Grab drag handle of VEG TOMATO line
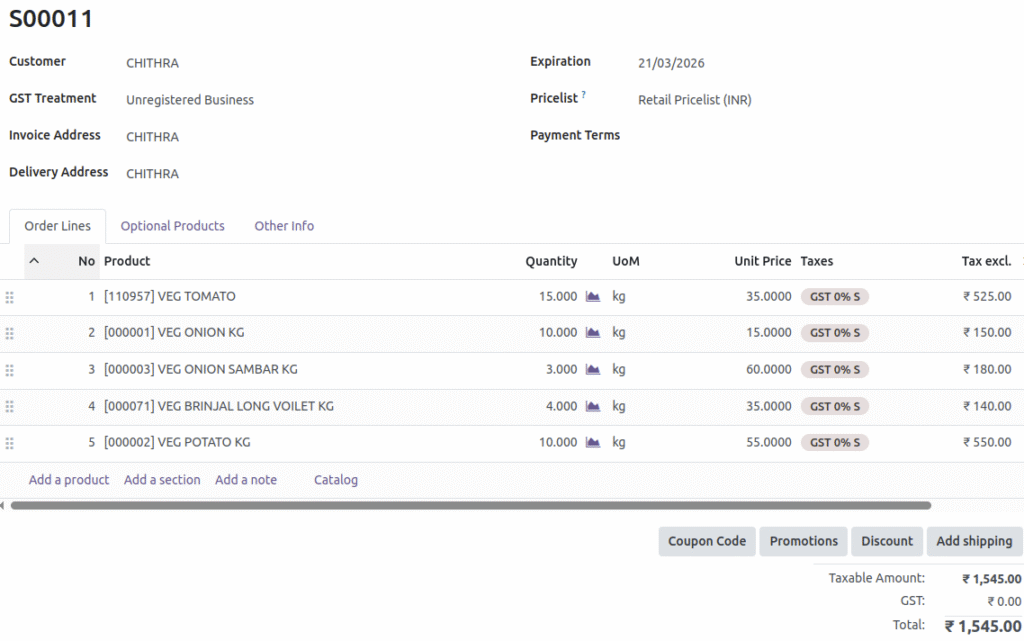The width and height of the screenshot is (1024, 641). point(10,297)
